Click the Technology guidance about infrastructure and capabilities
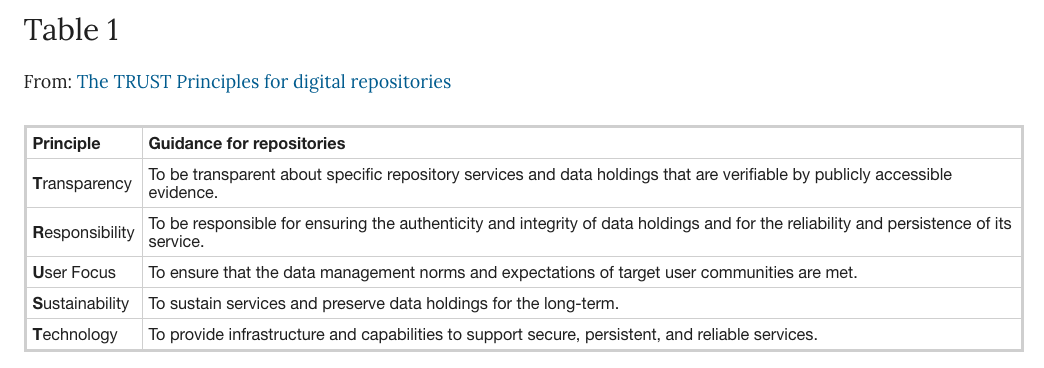Screen dimensions: 1044x368 tap(483, 334)
